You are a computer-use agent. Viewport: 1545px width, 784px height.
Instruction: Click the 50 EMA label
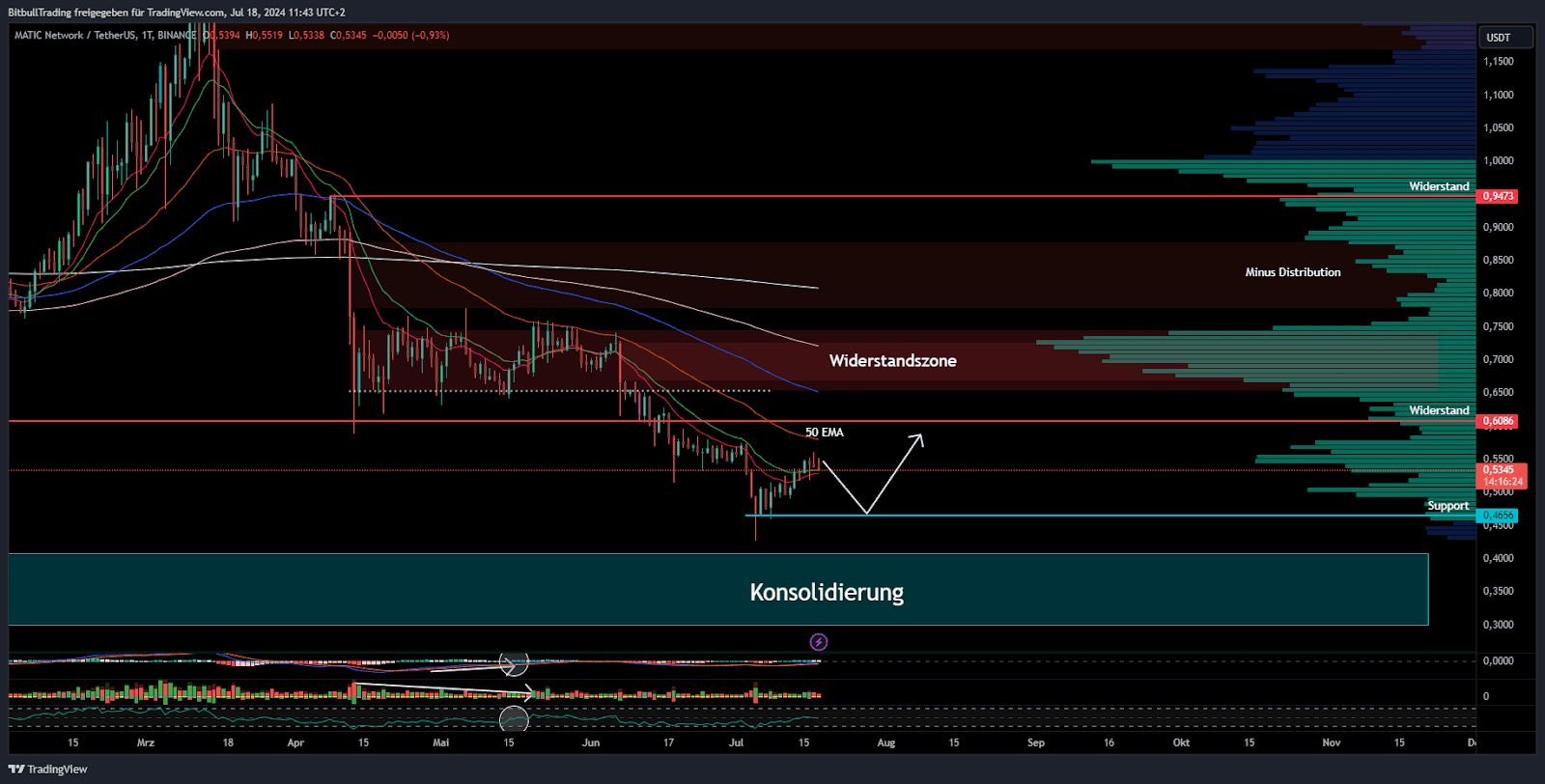[x=825, y=433]
